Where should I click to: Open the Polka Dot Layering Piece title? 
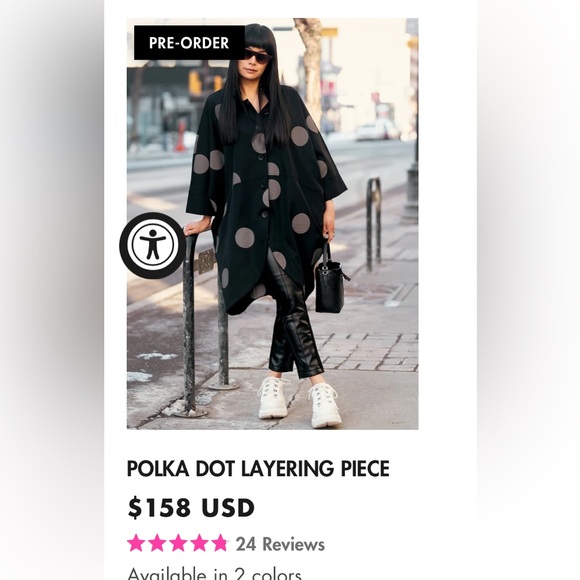258,468
